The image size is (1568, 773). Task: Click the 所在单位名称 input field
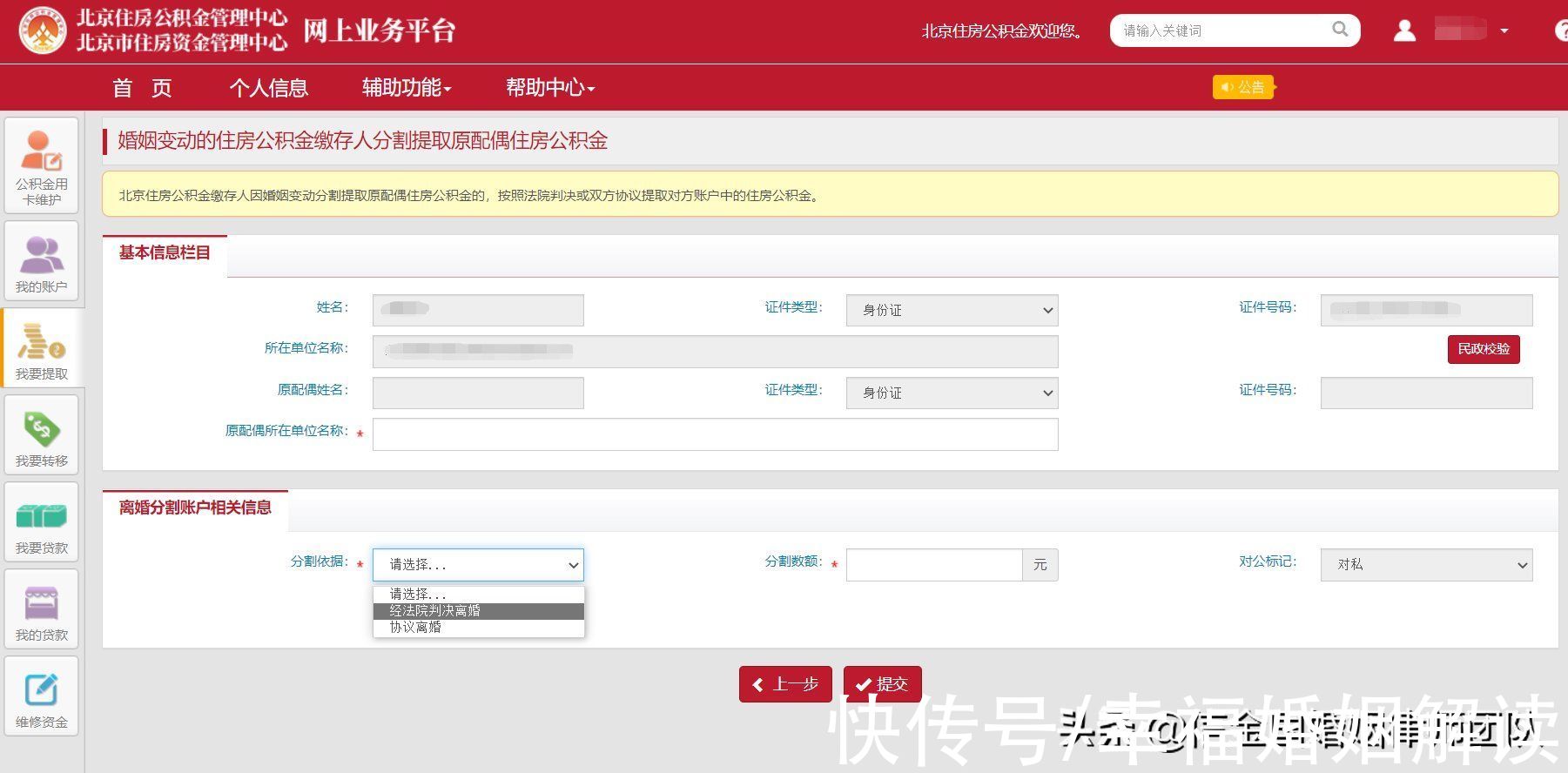(715, 351)
